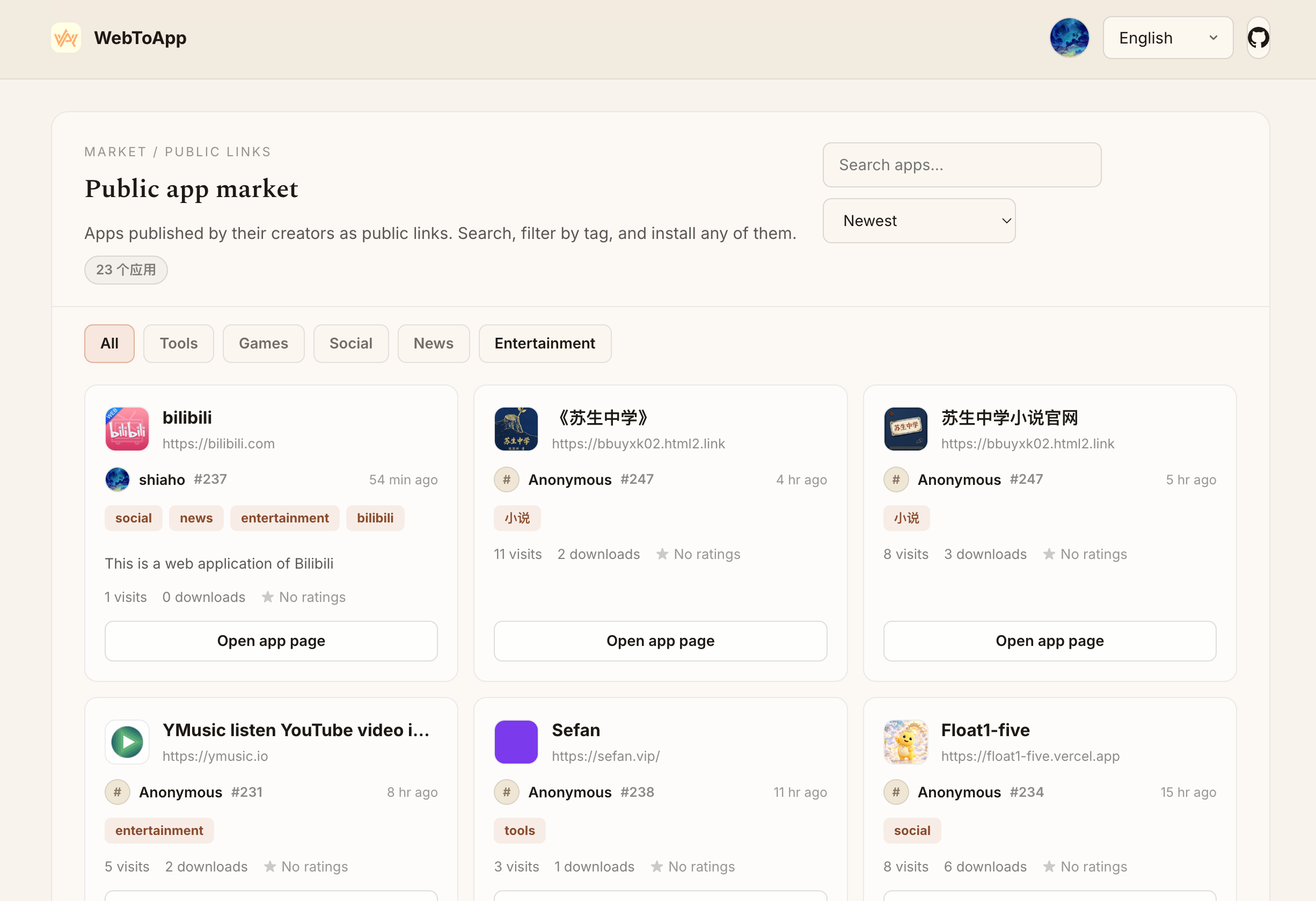1316x901 pixels.
Task: Select the Entertainment filter tab
Action: point(545,344)
